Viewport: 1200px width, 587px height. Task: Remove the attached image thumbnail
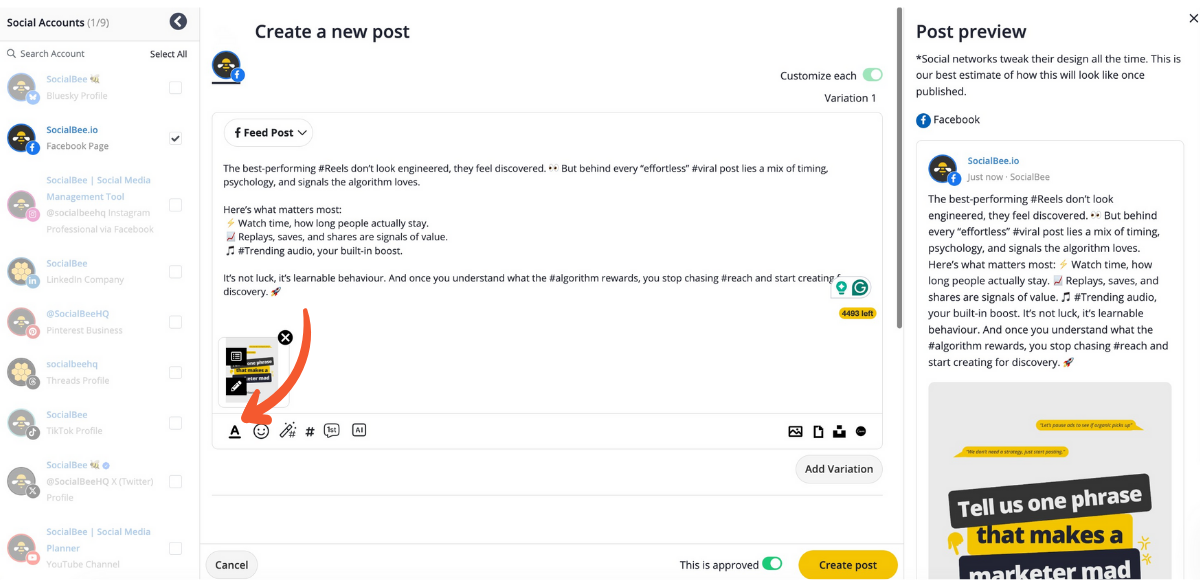(x=285, y=338)
